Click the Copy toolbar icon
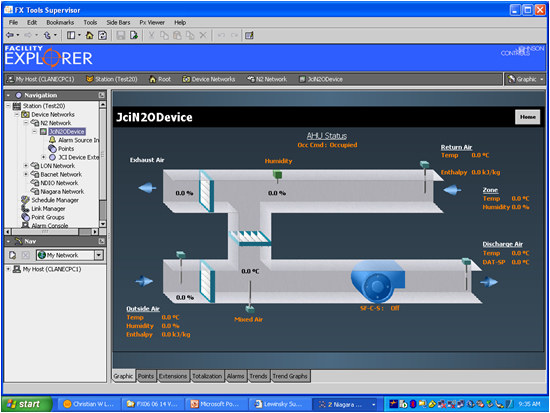Viewport: 550px width, 413px height. coord(164,35)
